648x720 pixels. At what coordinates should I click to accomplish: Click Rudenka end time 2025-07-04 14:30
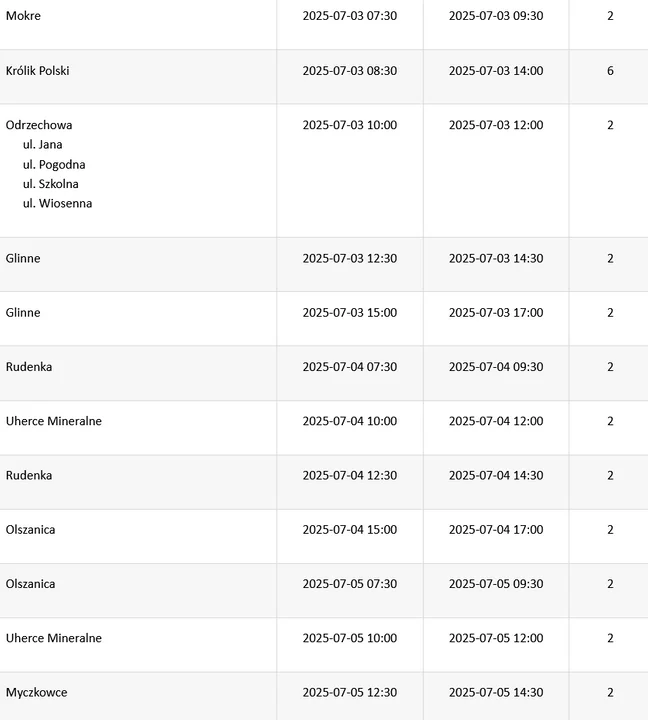pyautogui.click(x=496, y=475)
